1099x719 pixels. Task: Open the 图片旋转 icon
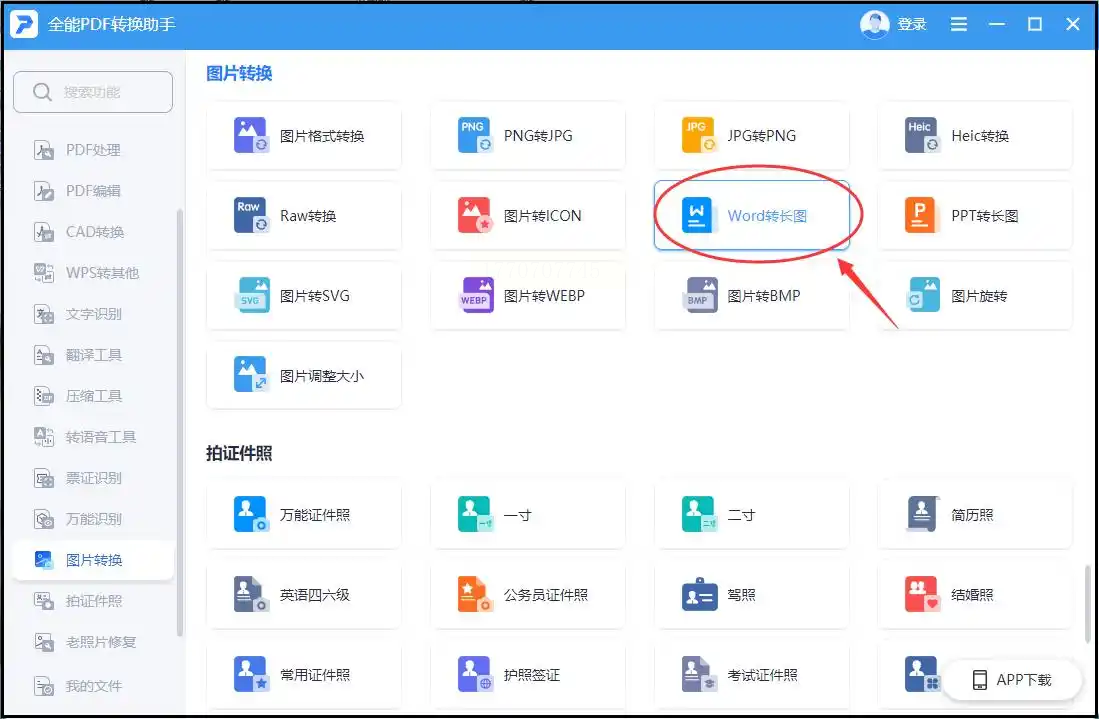coord(922,295)
